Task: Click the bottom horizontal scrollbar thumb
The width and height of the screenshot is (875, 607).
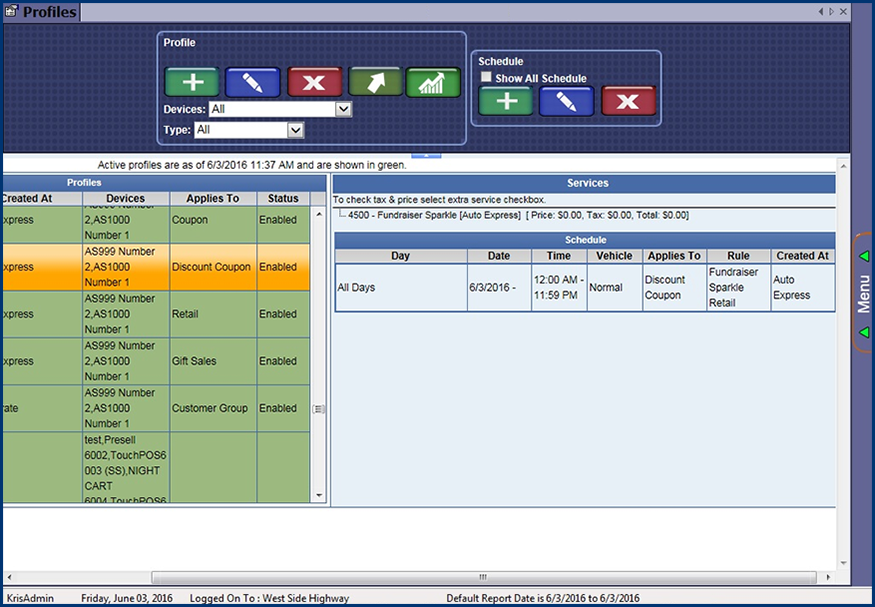Action: coord(483,577)
